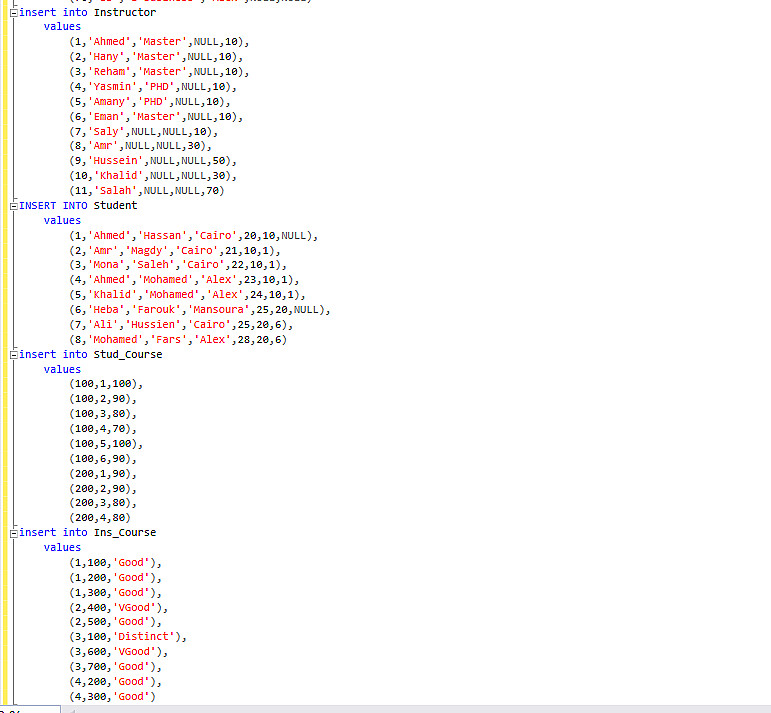The image size is (771, 713).
Task: Click the row (2,'Amr','Magdy','Cairo',21,10,1)
Action: 175,251
